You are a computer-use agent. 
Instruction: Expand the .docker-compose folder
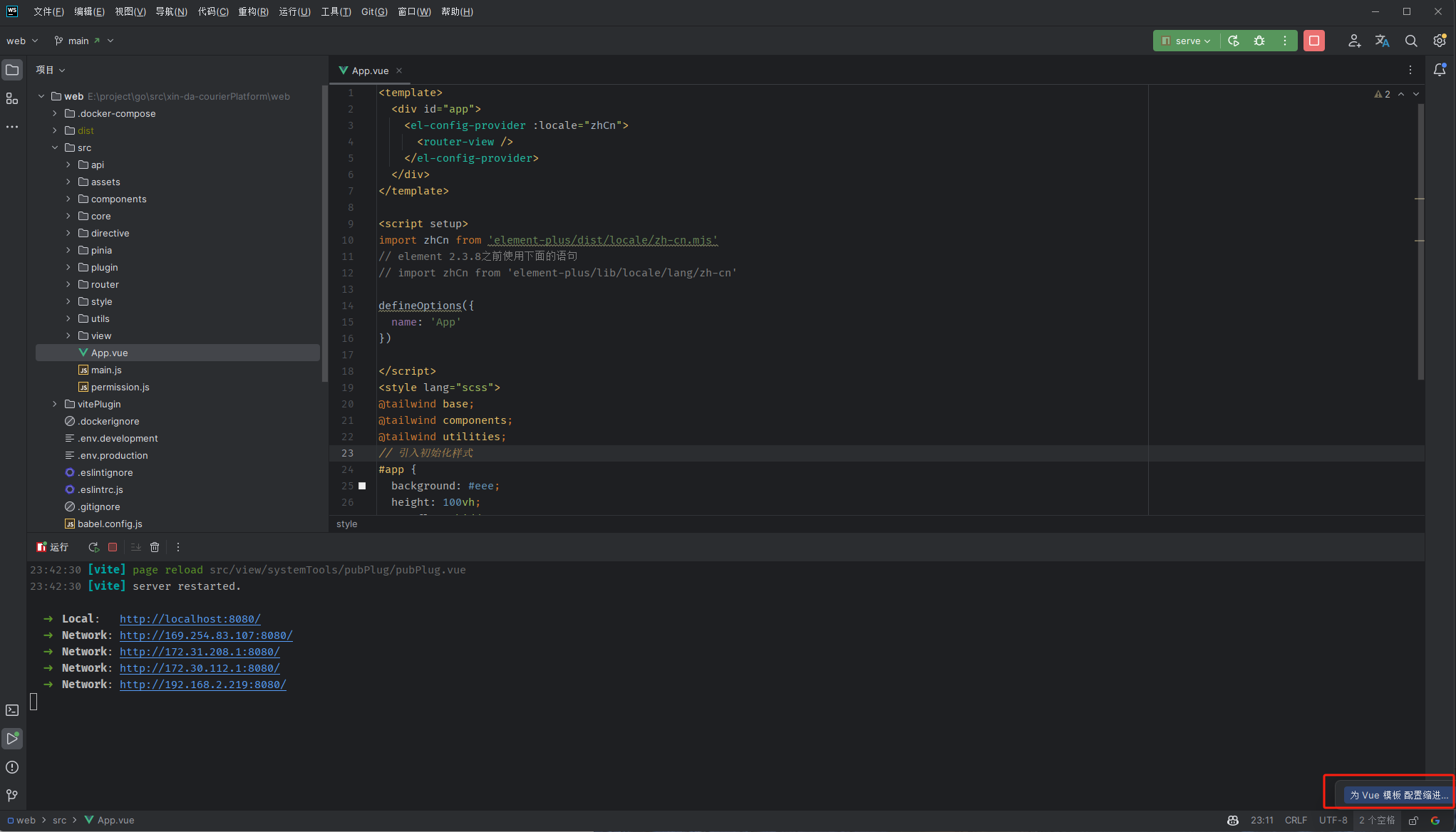[55, 113]
